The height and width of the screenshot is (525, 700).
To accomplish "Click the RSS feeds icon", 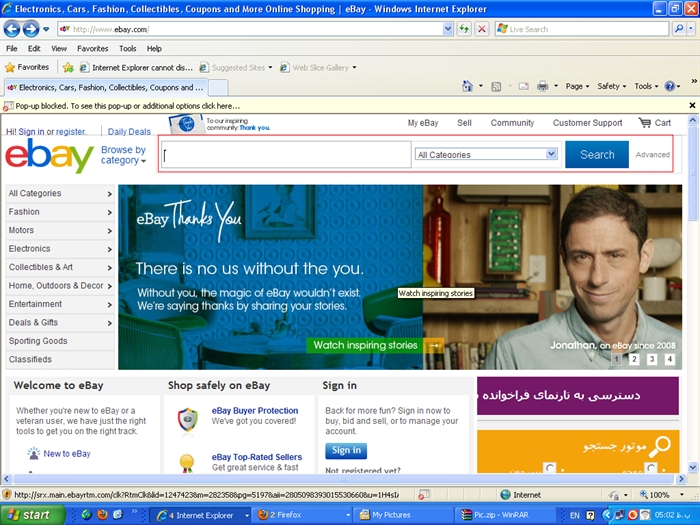I will pos(496,87).
